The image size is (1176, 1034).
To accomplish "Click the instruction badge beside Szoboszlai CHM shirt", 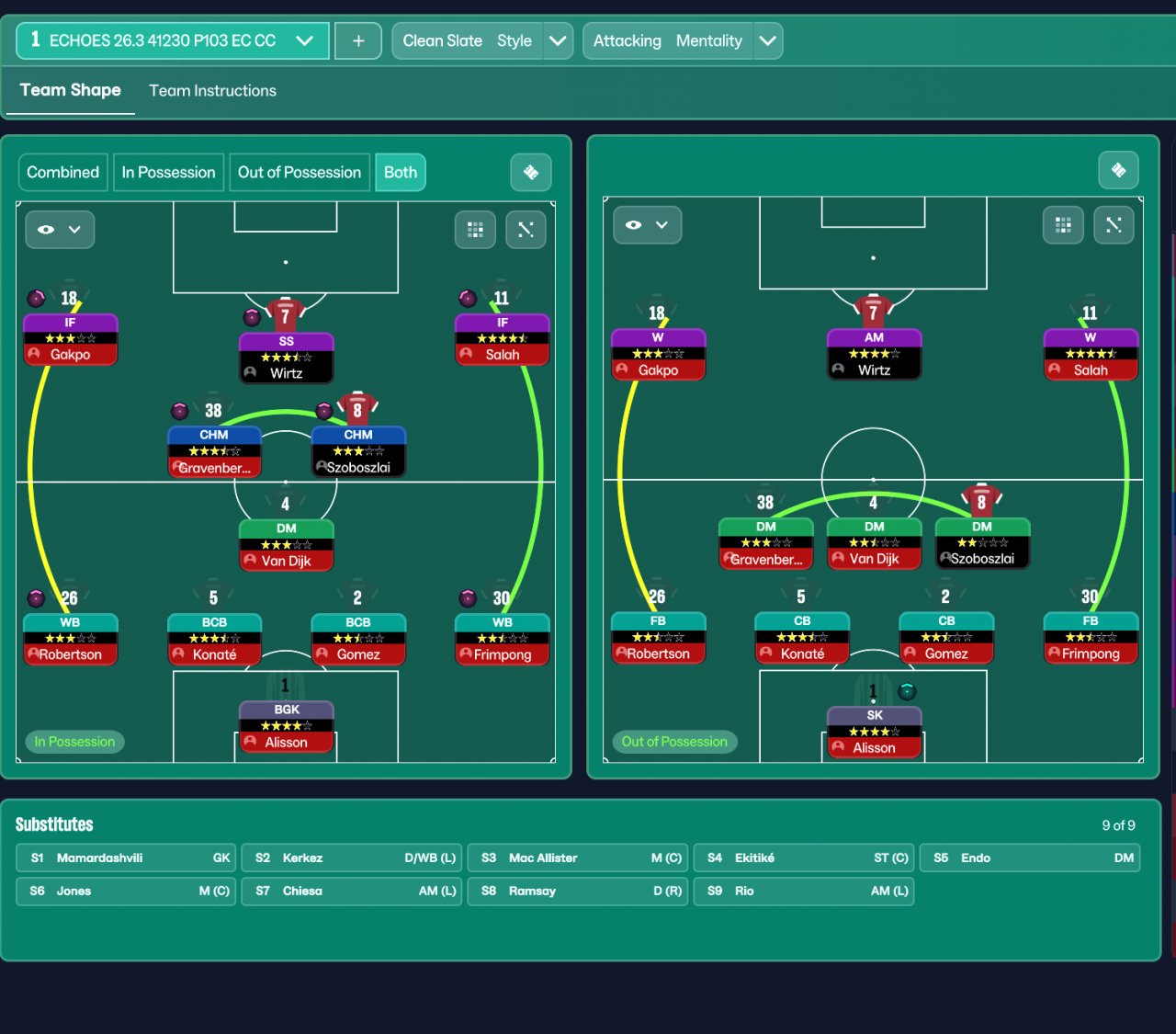I will point(324,410).
